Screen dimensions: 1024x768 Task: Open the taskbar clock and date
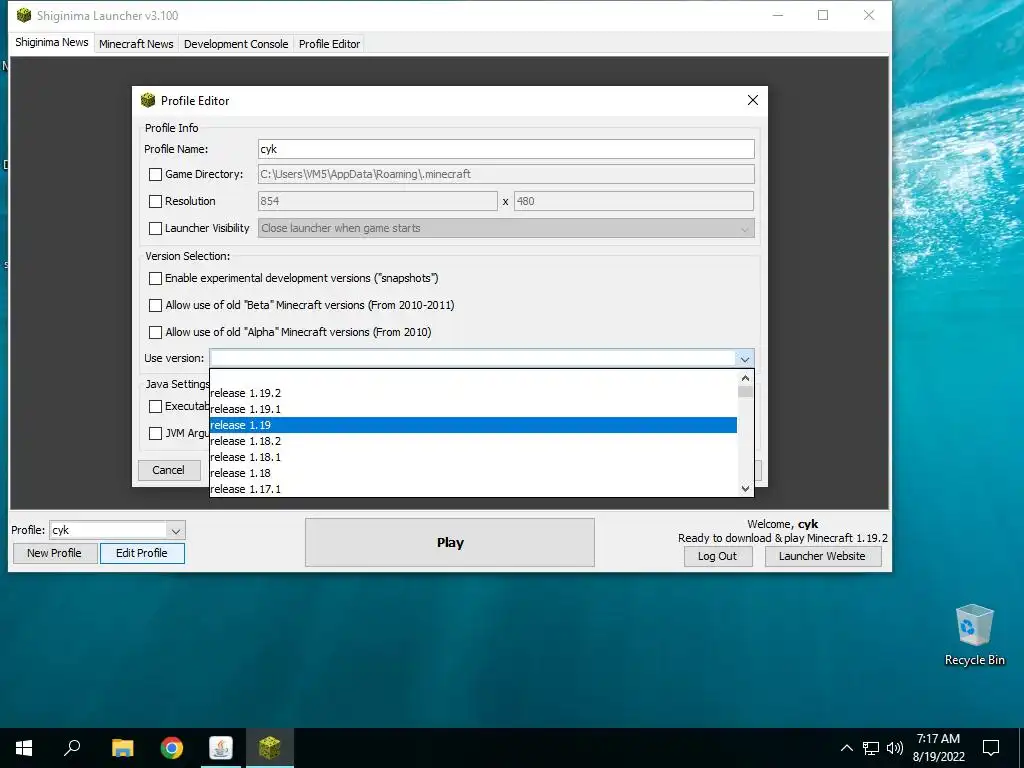click(938, 748)
